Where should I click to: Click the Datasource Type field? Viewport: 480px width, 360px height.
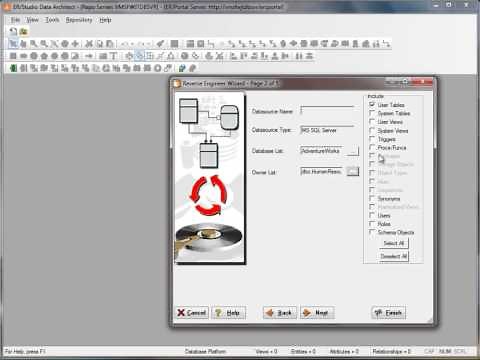pos(327,130)
